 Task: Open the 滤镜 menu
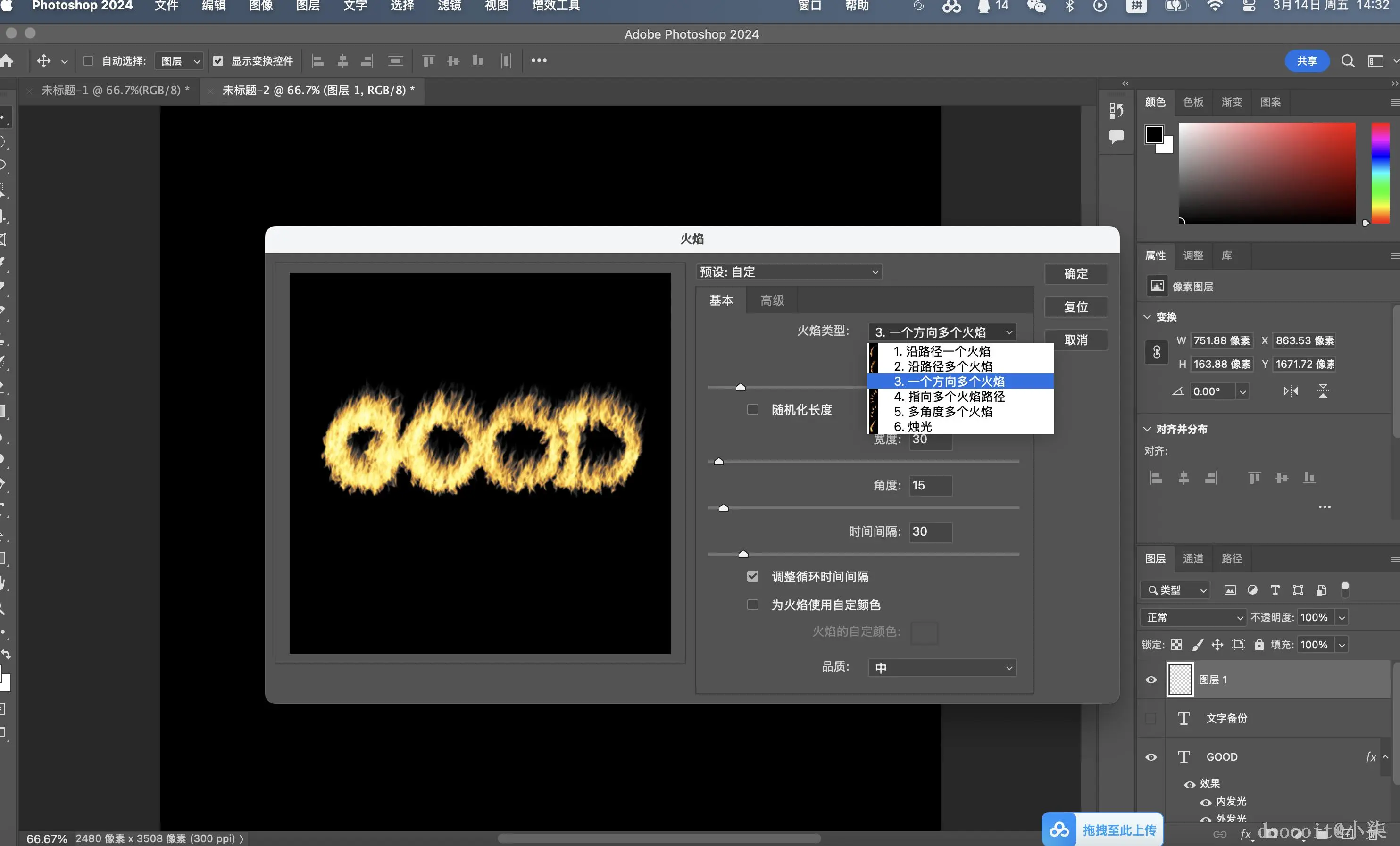point(449,6)
